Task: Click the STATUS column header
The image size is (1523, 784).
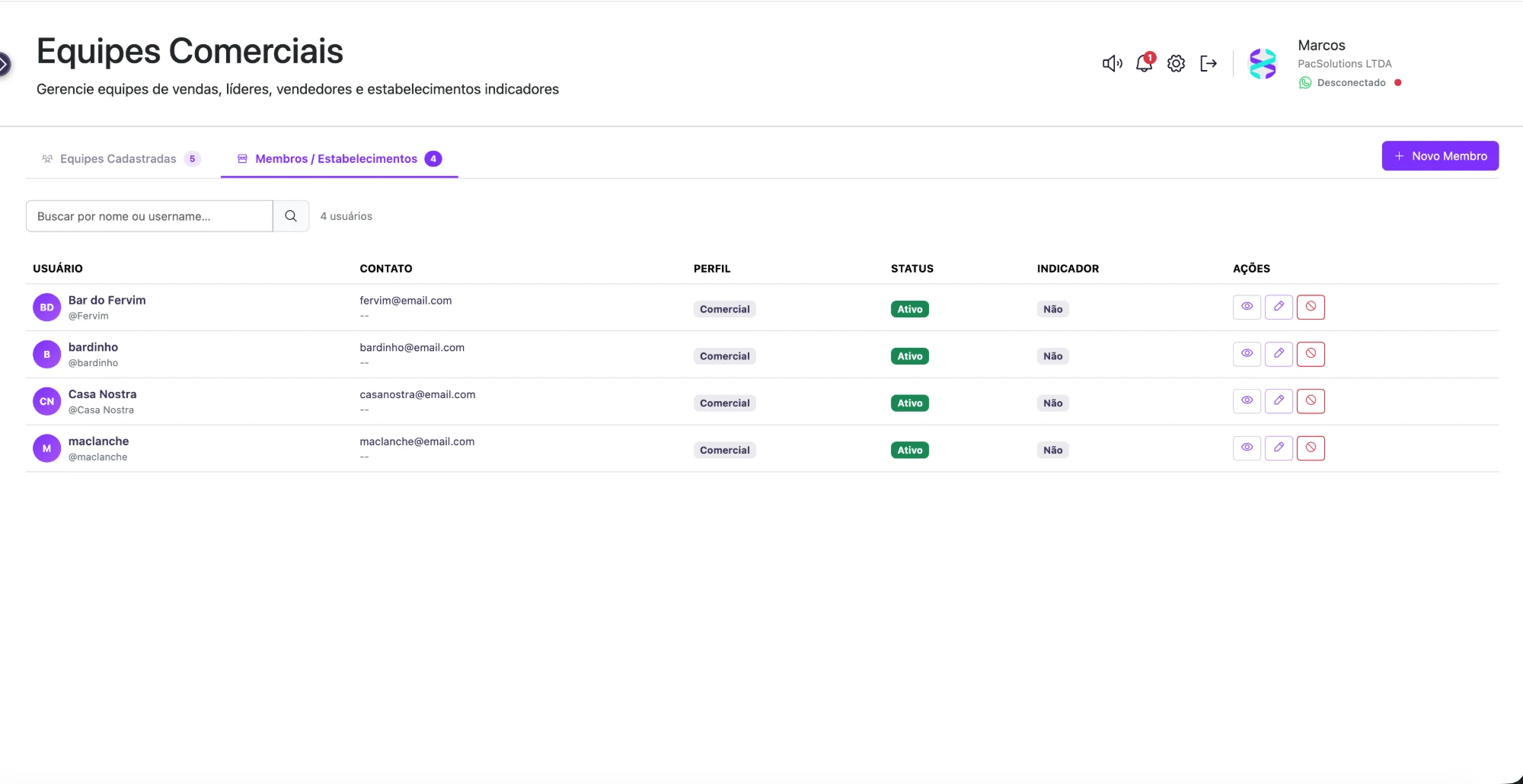Action: pyautogui.click(x=912, y=269)
